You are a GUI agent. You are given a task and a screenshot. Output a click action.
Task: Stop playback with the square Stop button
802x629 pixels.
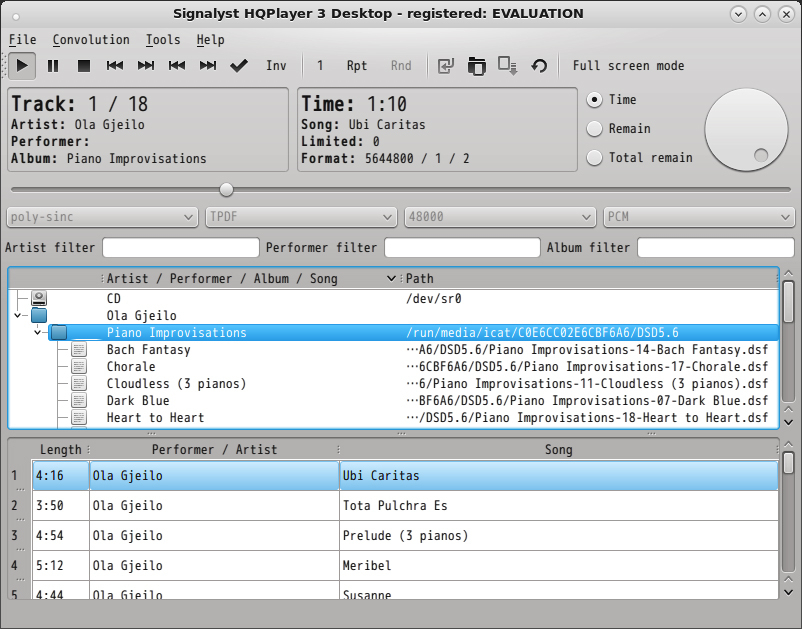click(x=84, y=66)
